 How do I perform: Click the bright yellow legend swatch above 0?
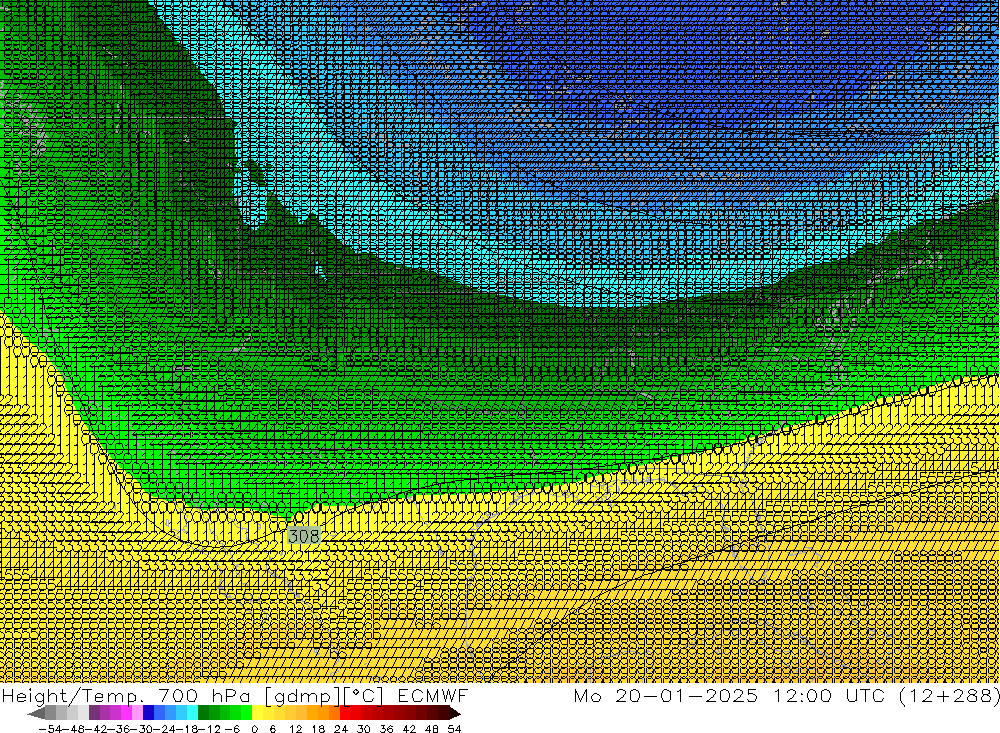pyautogui.click(x=258, y=713)
